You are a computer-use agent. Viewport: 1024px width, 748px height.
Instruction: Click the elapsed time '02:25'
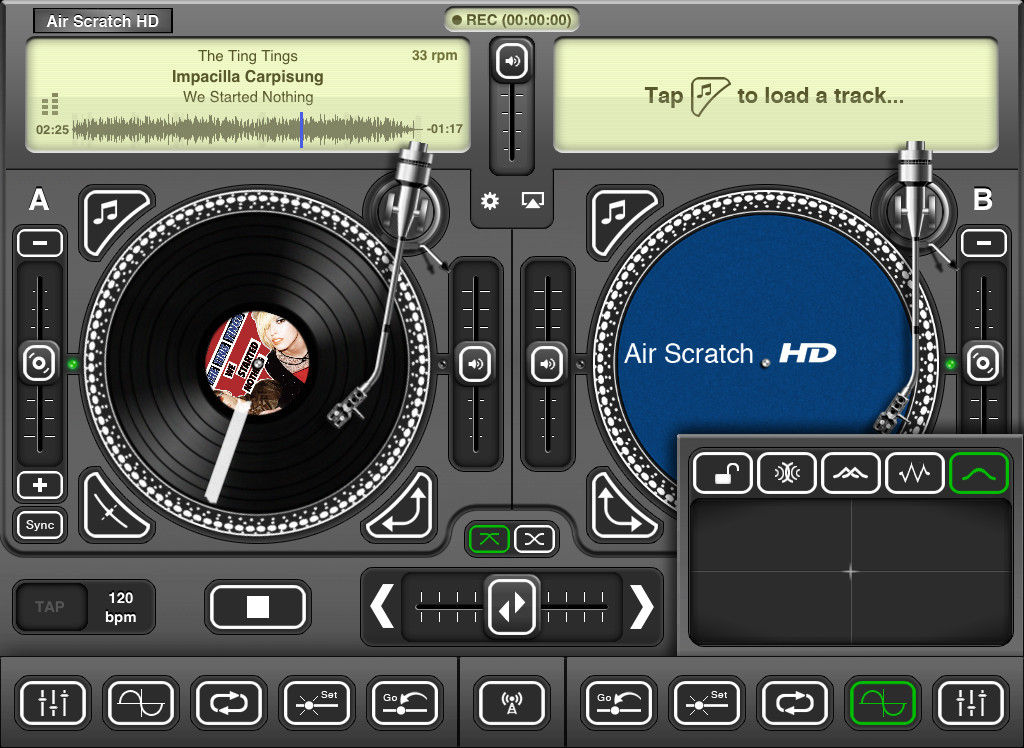52,129
